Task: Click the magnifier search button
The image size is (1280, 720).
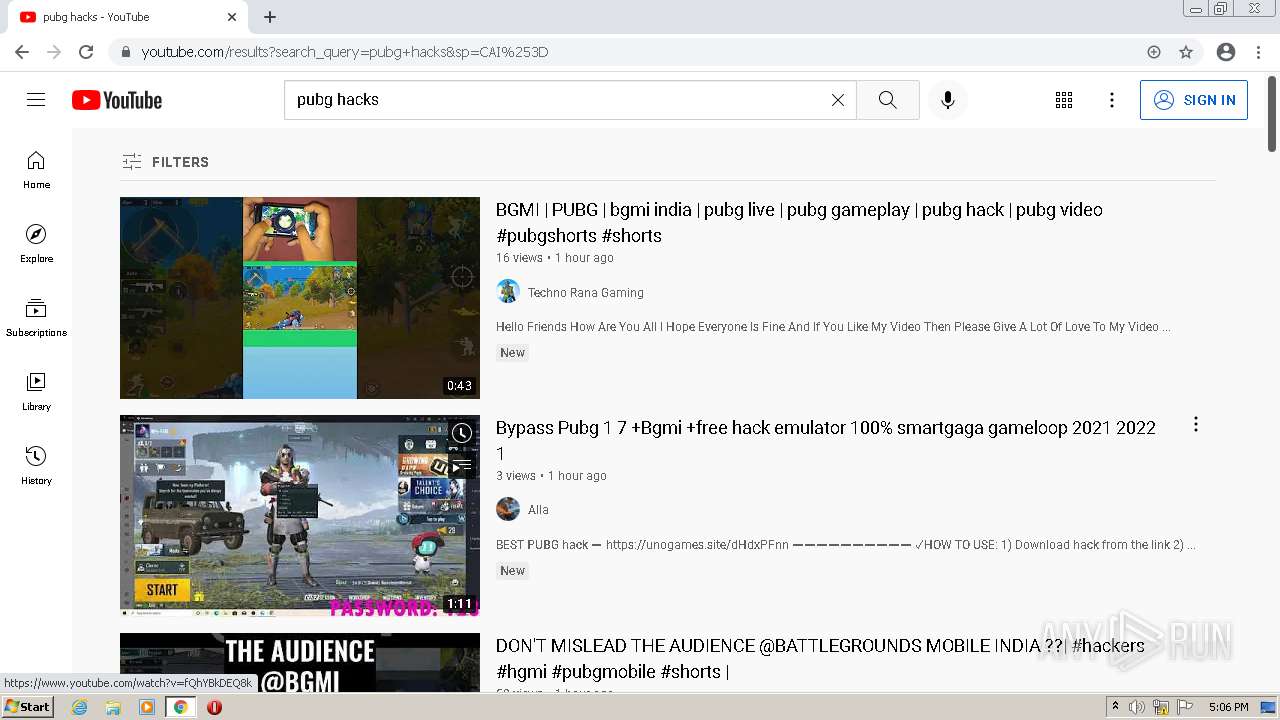Action: coord(888,100)
